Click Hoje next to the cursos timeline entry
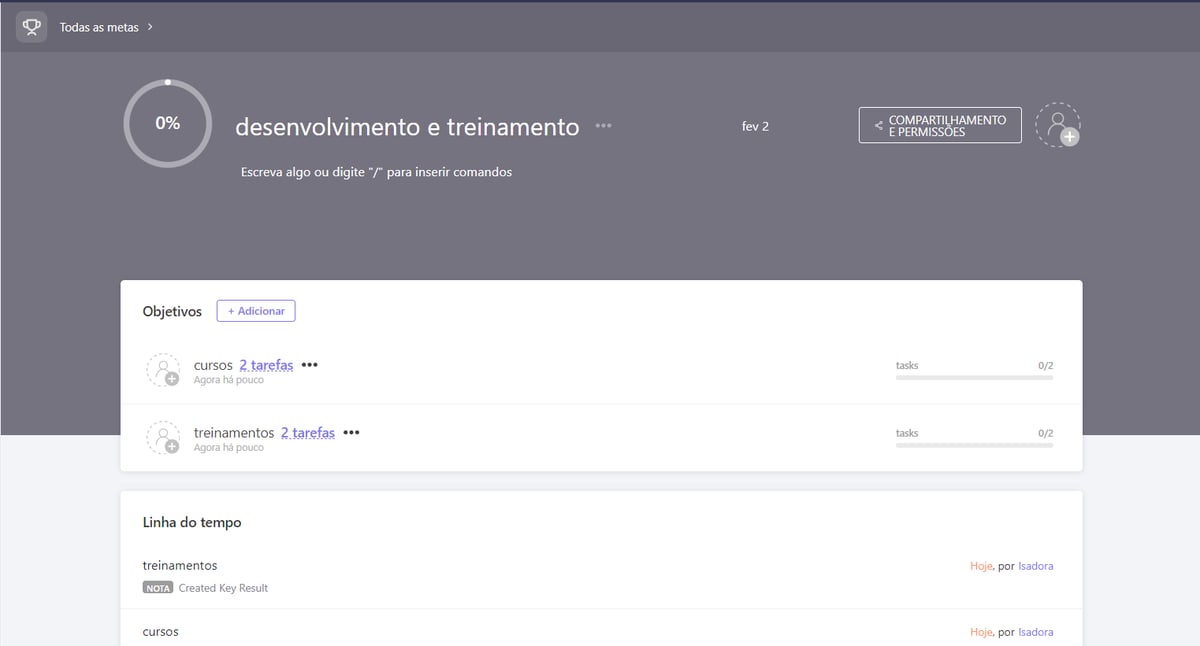 pyautogui.click(x=980, y=631)
